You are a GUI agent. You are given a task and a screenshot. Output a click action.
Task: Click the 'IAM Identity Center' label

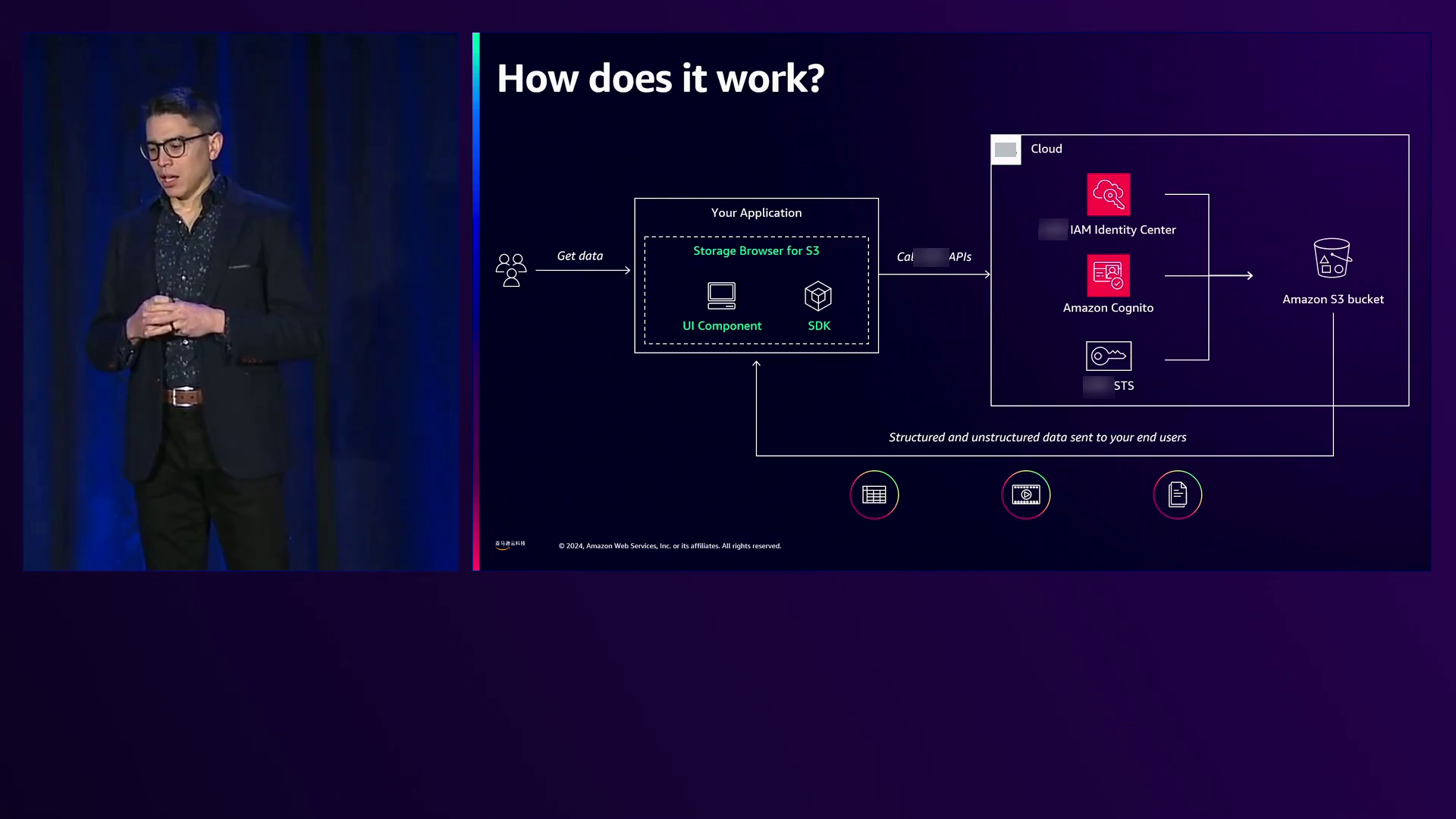tap(1123, 230)
